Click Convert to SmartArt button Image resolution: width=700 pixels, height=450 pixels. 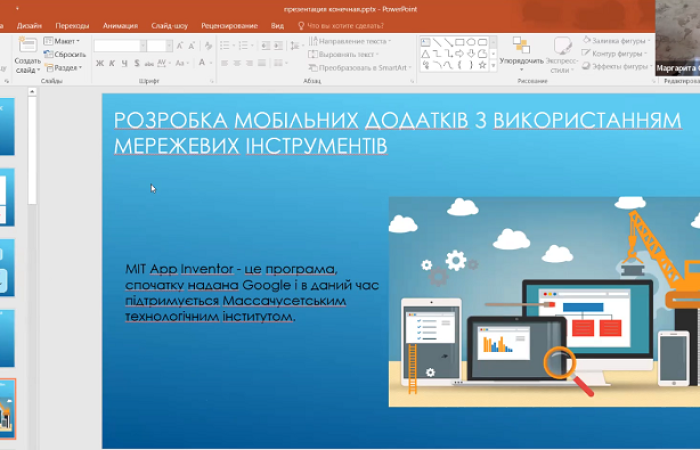coord(360,68)
